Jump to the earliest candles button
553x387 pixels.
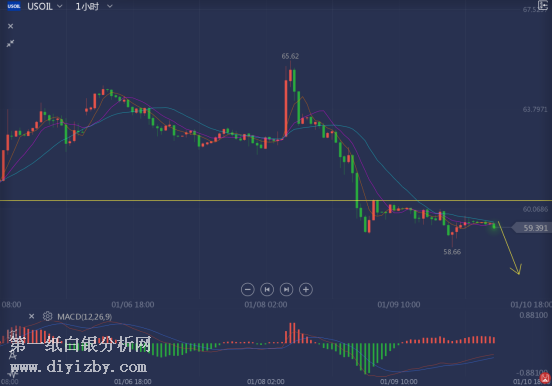267,290
